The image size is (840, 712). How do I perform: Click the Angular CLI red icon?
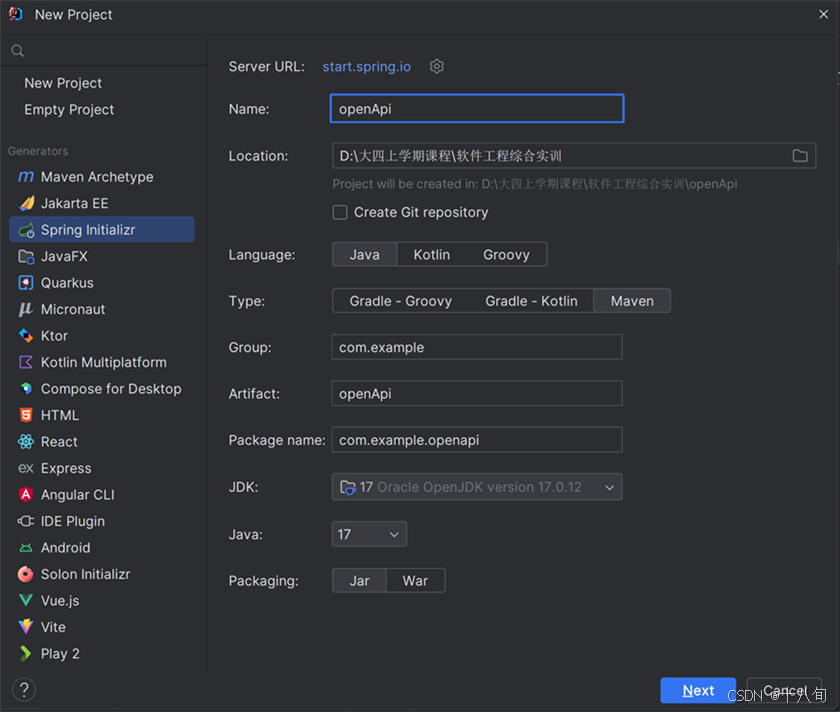(26, 494)
